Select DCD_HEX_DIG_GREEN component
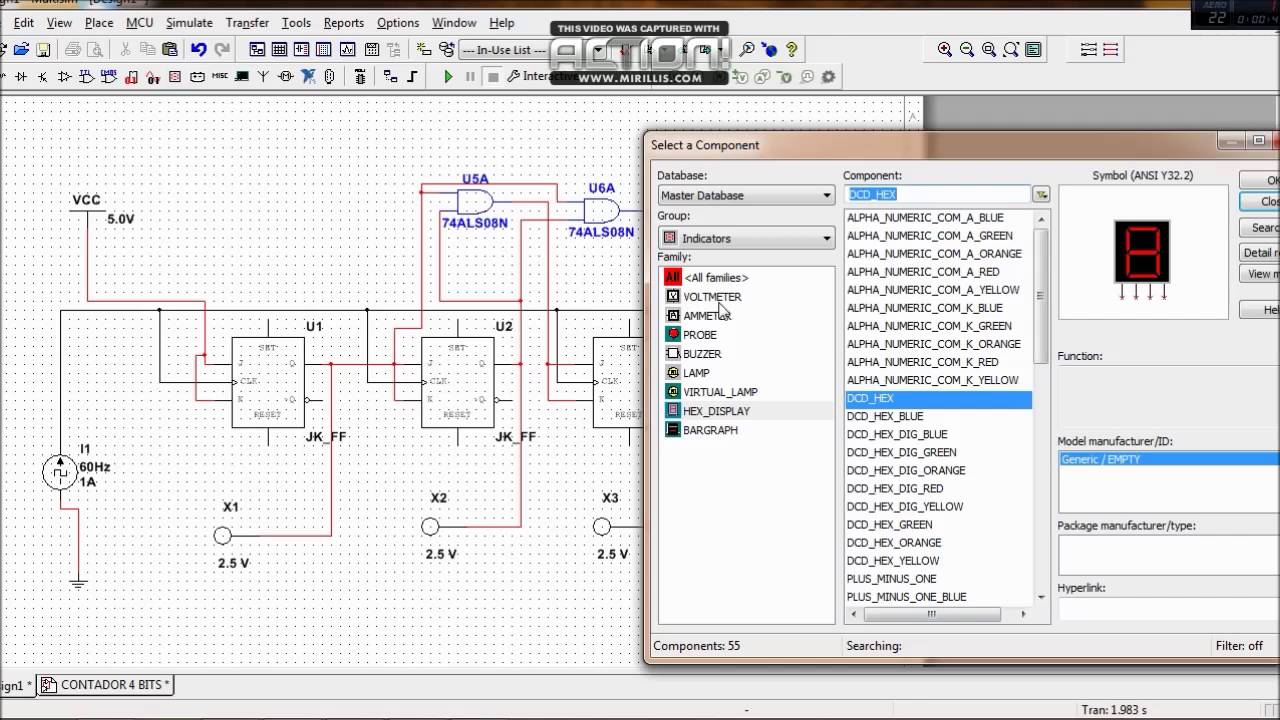Image resolution: width=1280 pixels, height=720 pixels. click(x=902, y=452)
